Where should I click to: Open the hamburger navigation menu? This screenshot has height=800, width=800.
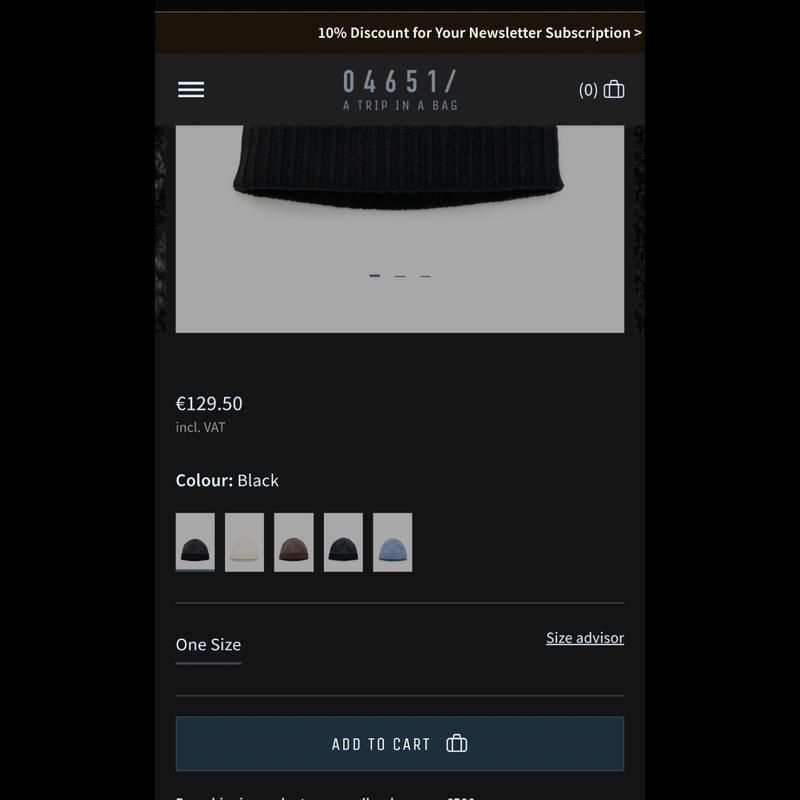click(191, 90)
